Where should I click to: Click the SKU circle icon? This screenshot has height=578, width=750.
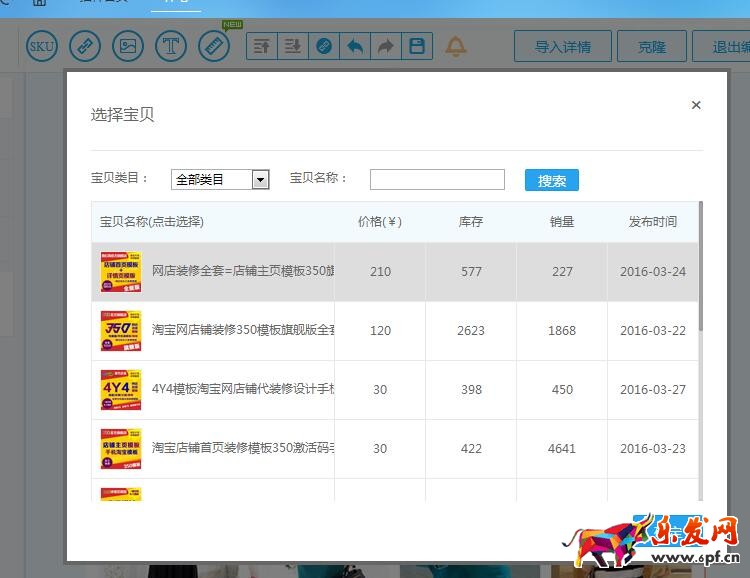pyautogui.click(x=42, y=46)
